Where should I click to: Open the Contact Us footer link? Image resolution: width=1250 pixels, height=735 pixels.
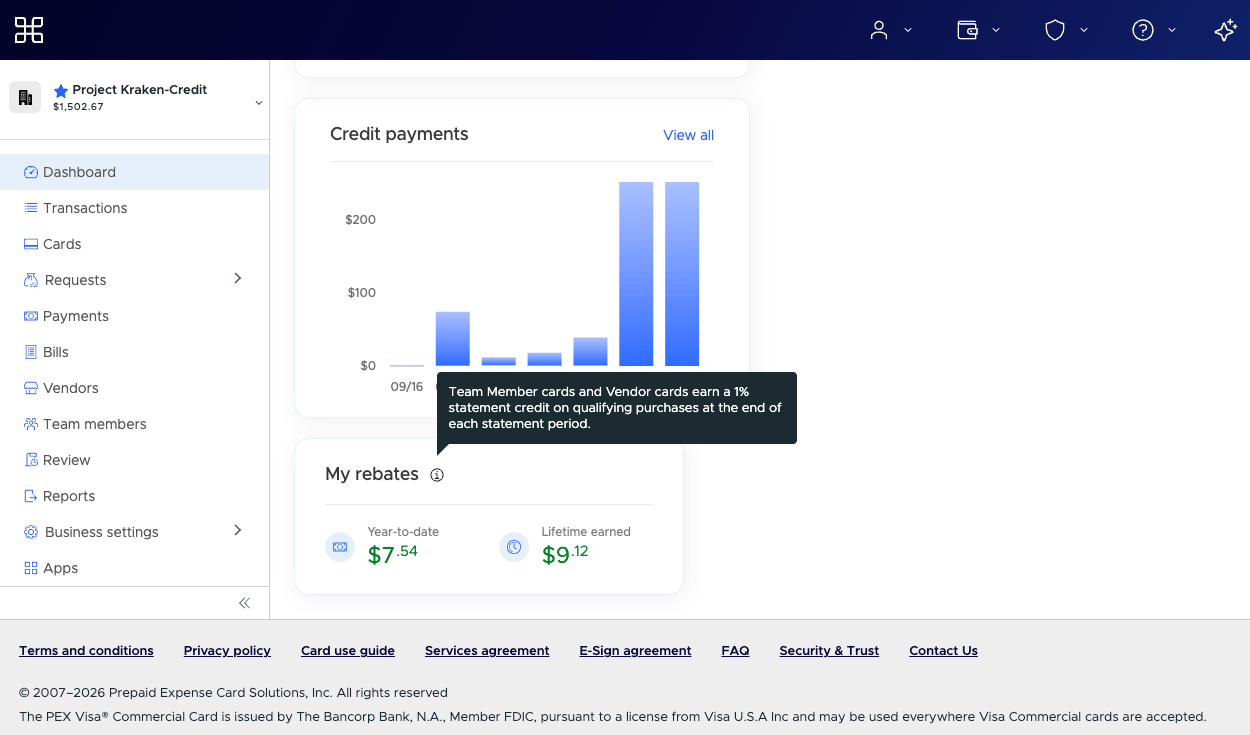(x=943, y=650)
